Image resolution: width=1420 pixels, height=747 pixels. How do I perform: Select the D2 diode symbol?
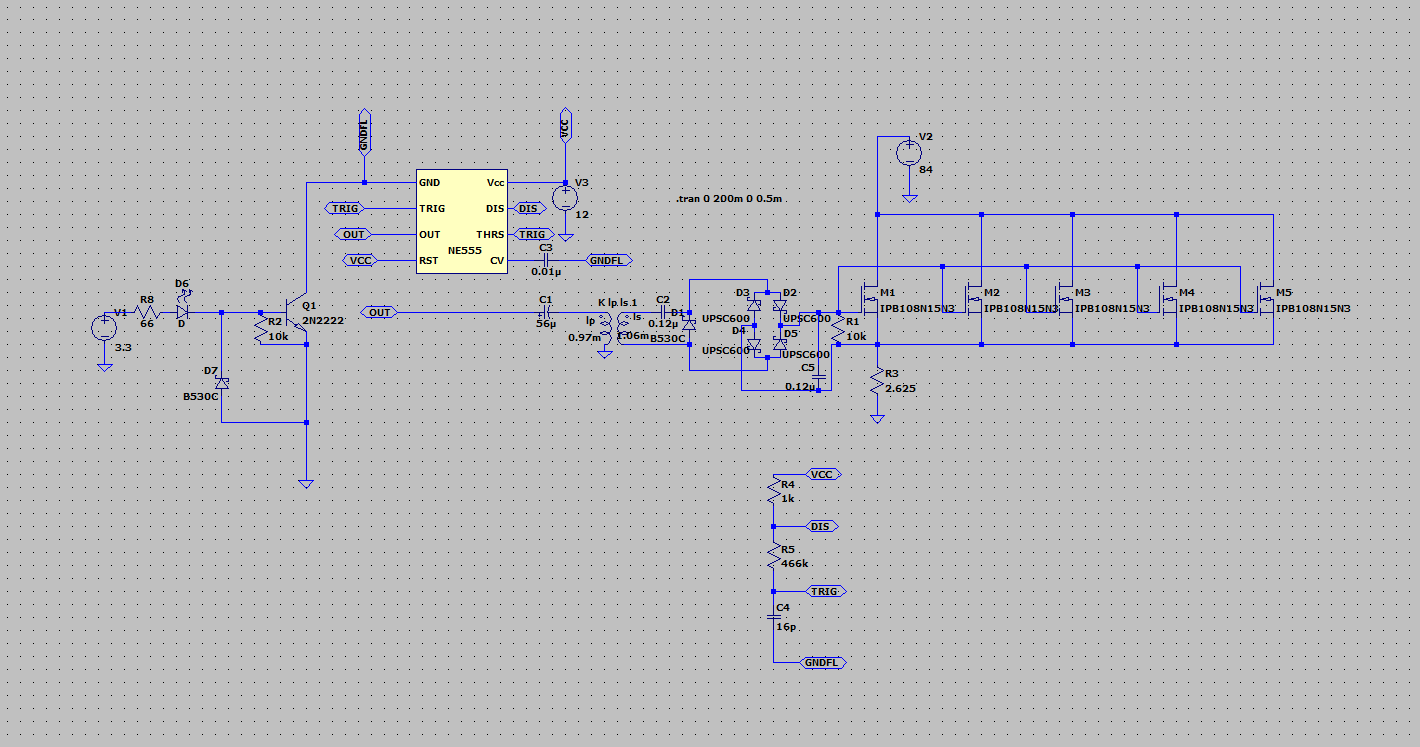780,304
